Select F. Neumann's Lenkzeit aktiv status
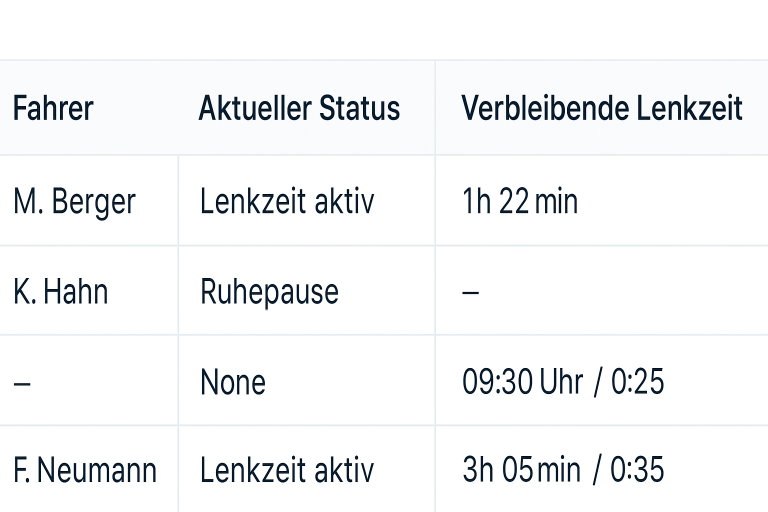Screen dimensions: 768x512 [x=287, y=470]
